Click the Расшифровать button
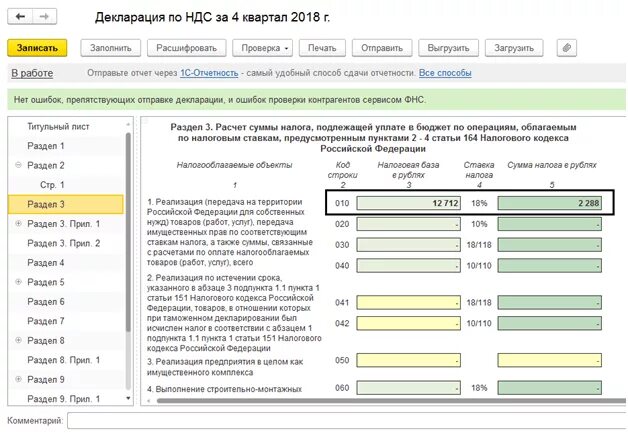The width and height of the screenshot is (628, 433). pyautogui.click(x=187, y=48)
